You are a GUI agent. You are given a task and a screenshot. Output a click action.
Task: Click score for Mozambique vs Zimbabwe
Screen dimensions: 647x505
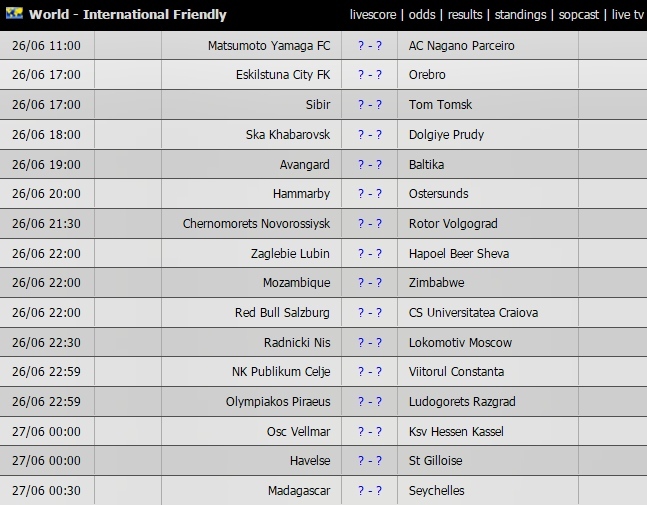pos(370,283)
